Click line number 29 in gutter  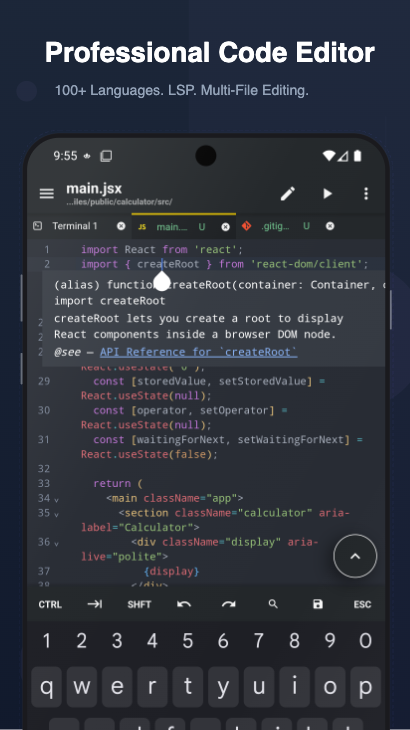[44, 381]
